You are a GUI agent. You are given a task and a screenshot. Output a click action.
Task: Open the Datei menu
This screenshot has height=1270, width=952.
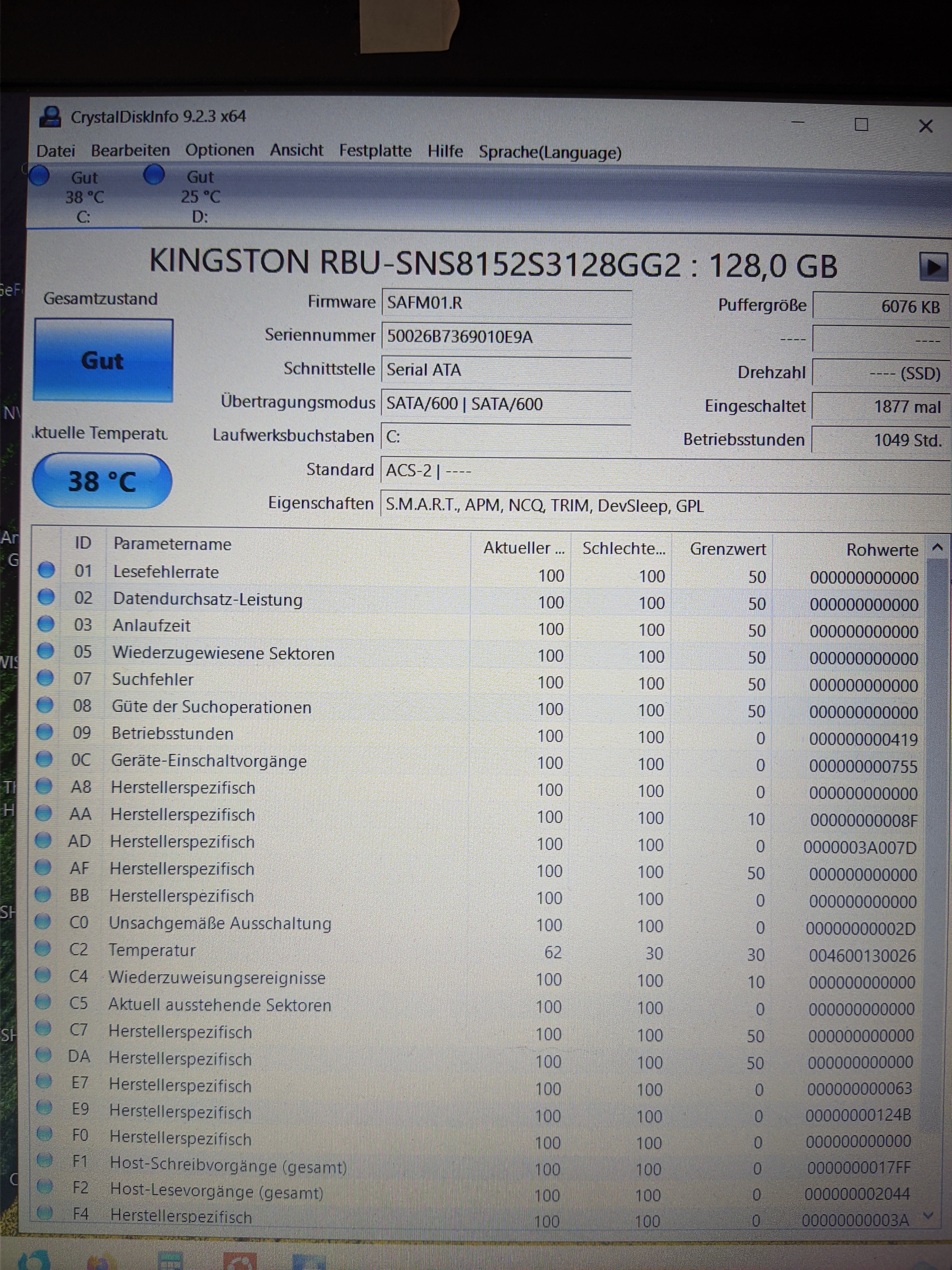pos(56,150)
